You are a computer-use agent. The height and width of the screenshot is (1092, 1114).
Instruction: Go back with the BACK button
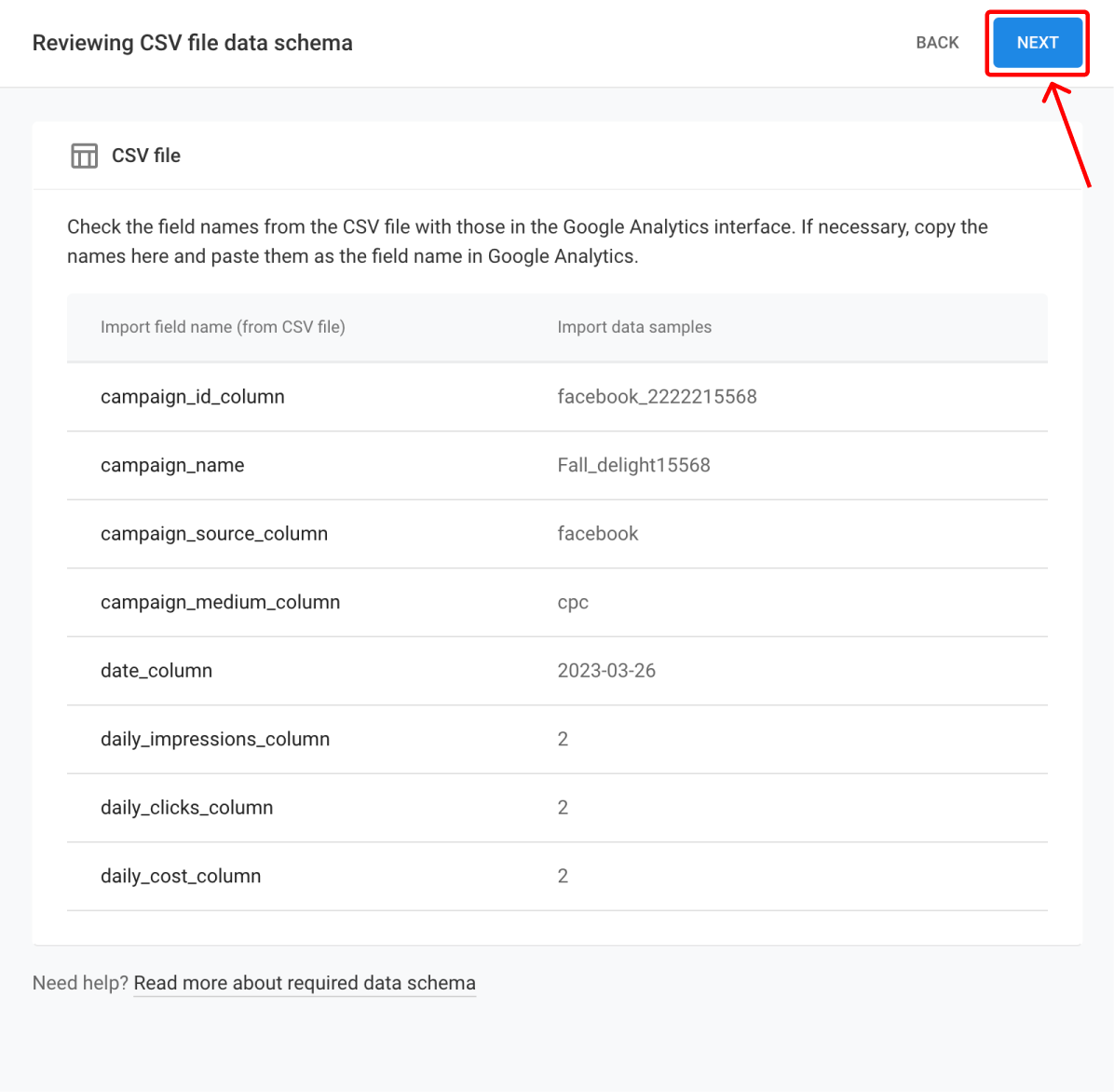click(936, 43)
